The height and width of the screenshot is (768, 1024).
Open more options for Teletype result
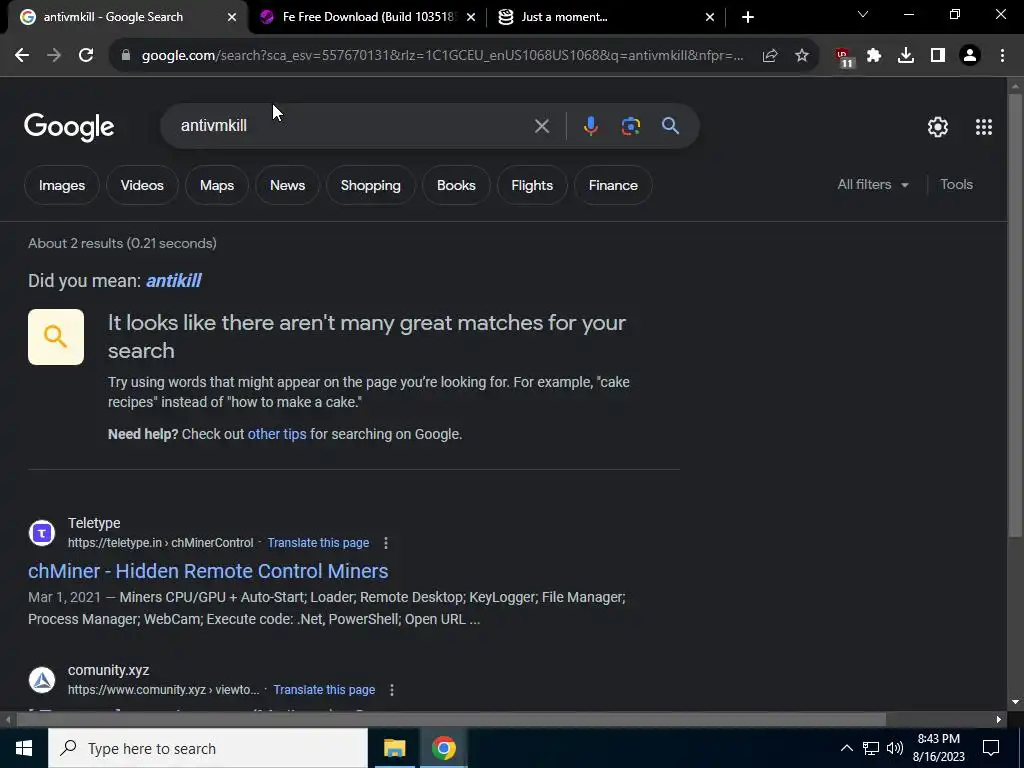coord(386,543)
